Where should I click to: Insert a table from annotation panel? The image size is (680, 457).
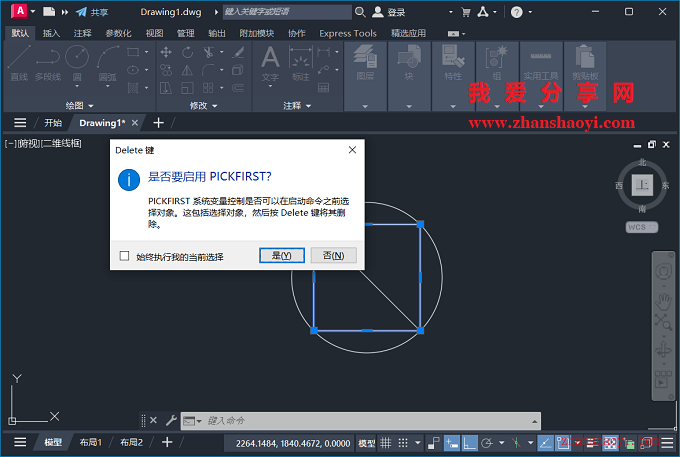[x=324, y=88]
